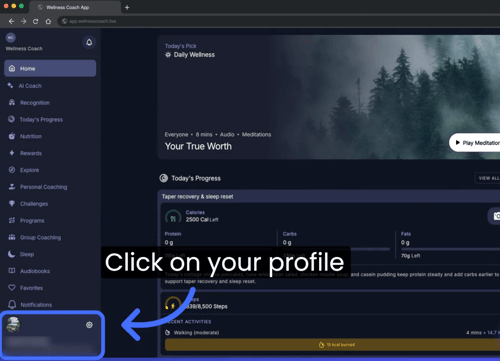Viewport: 500px width, 361px height.
Task: Click the calories gauge icon
Action: click(173, 217)
